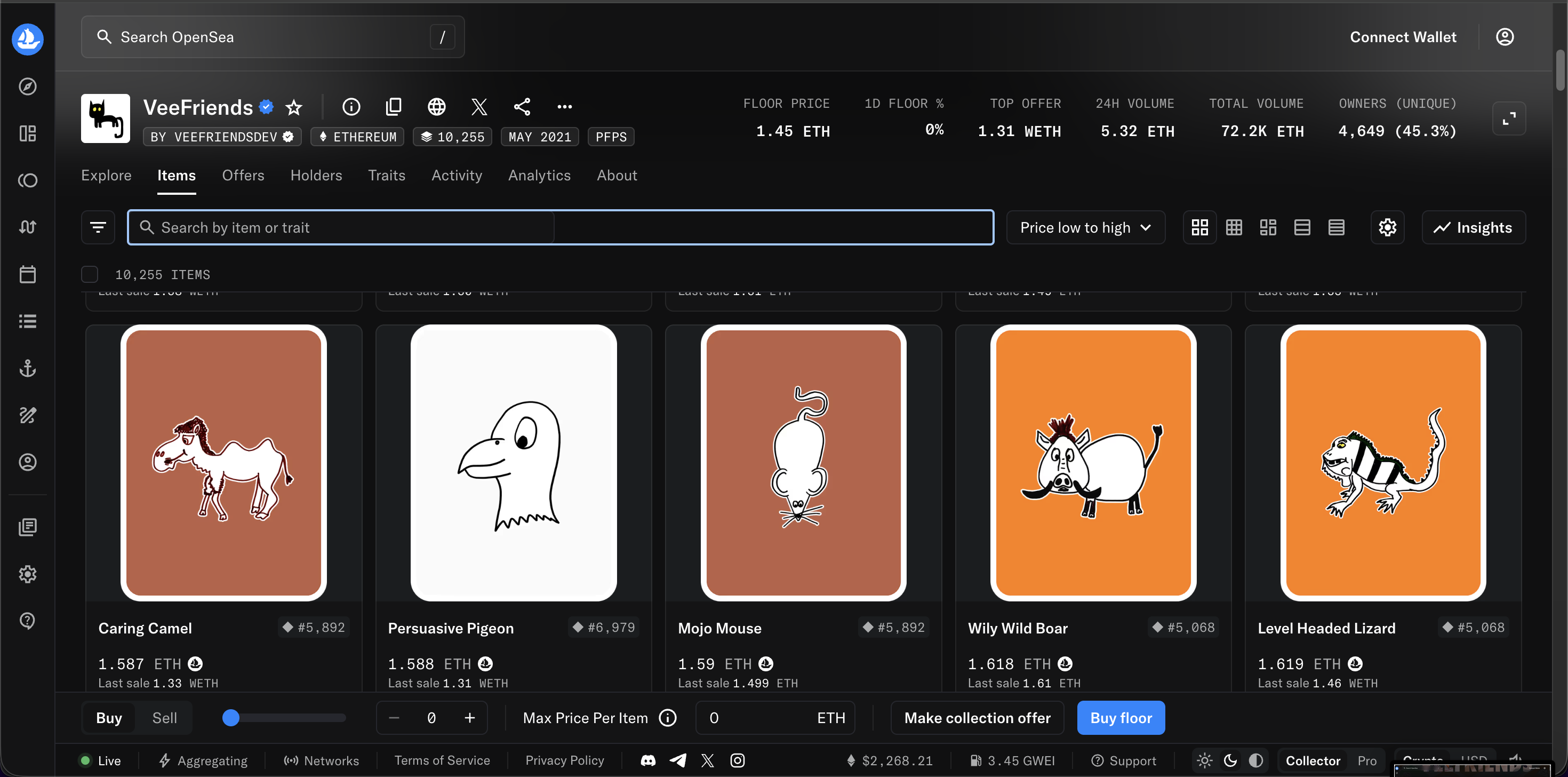Open the Insights panel
The width and height of the screenshot is (1568, 777).
click(x=1474, y=228)
